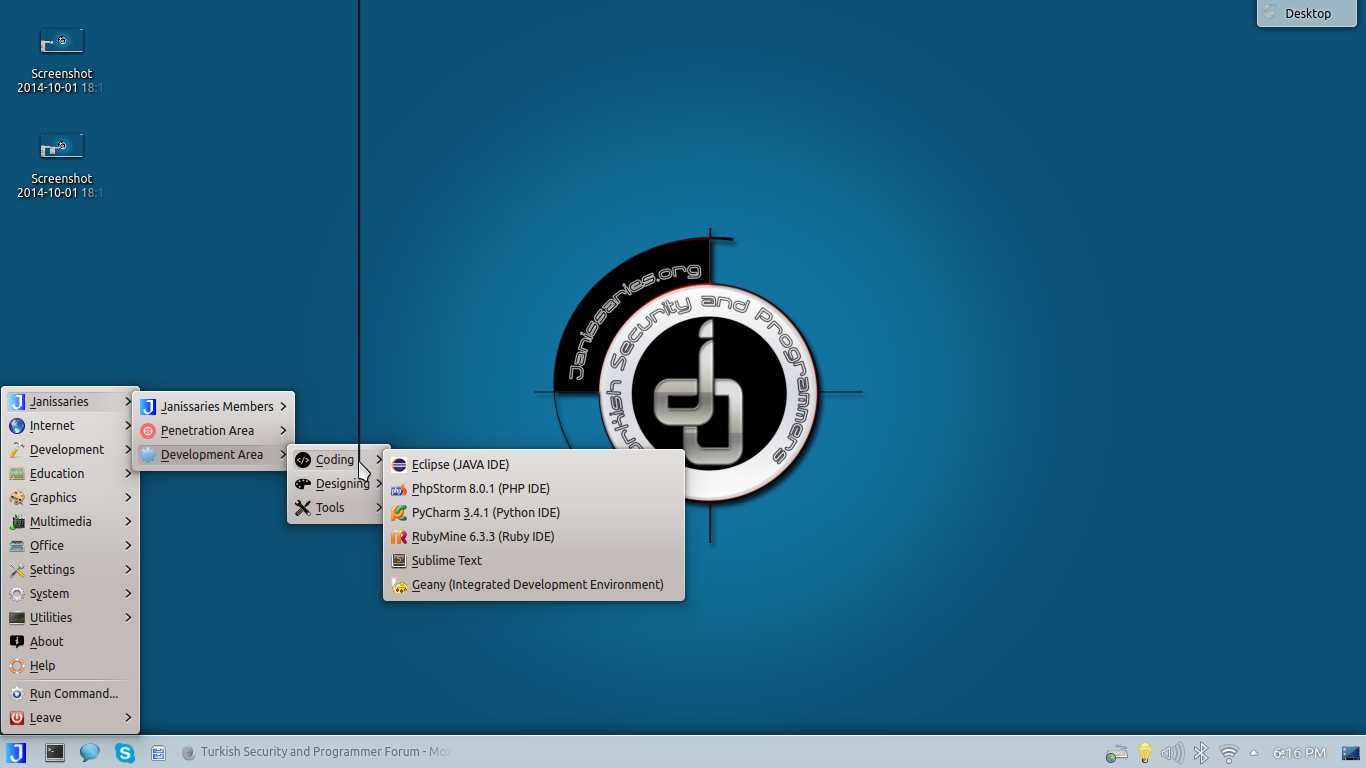This screenshot has height=768, width=1366.
Task: Open the System category
Action: [x=71, y=594]
